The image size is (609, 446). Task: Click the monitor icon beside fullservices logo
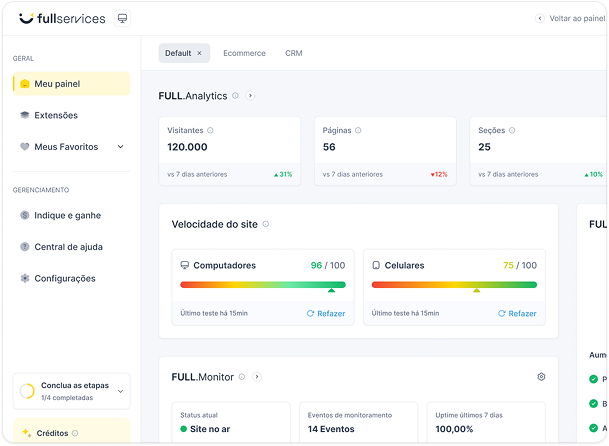pos(122,18)
